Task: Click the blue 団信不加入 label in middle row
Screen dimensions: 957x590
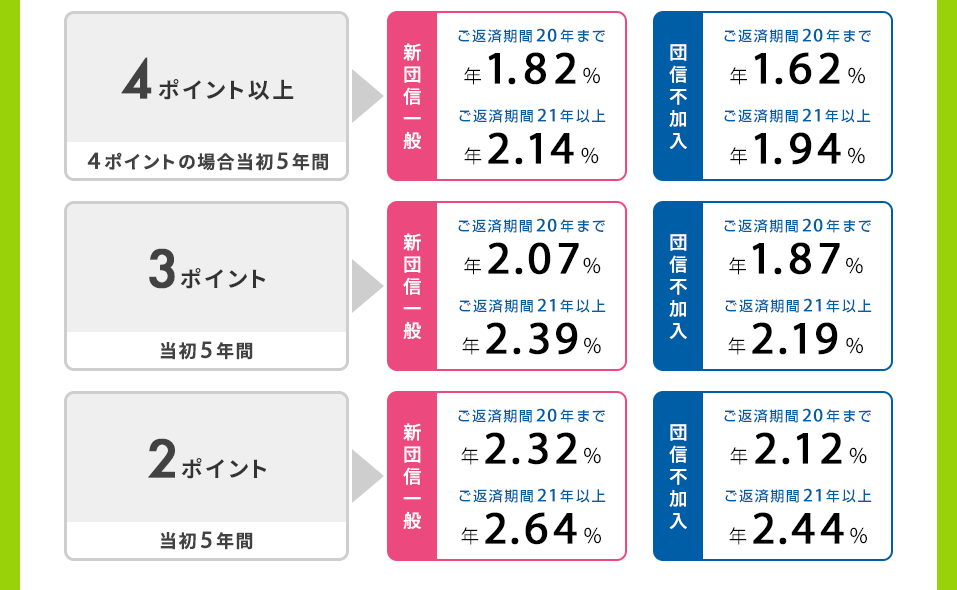Action: coord(678,286)
